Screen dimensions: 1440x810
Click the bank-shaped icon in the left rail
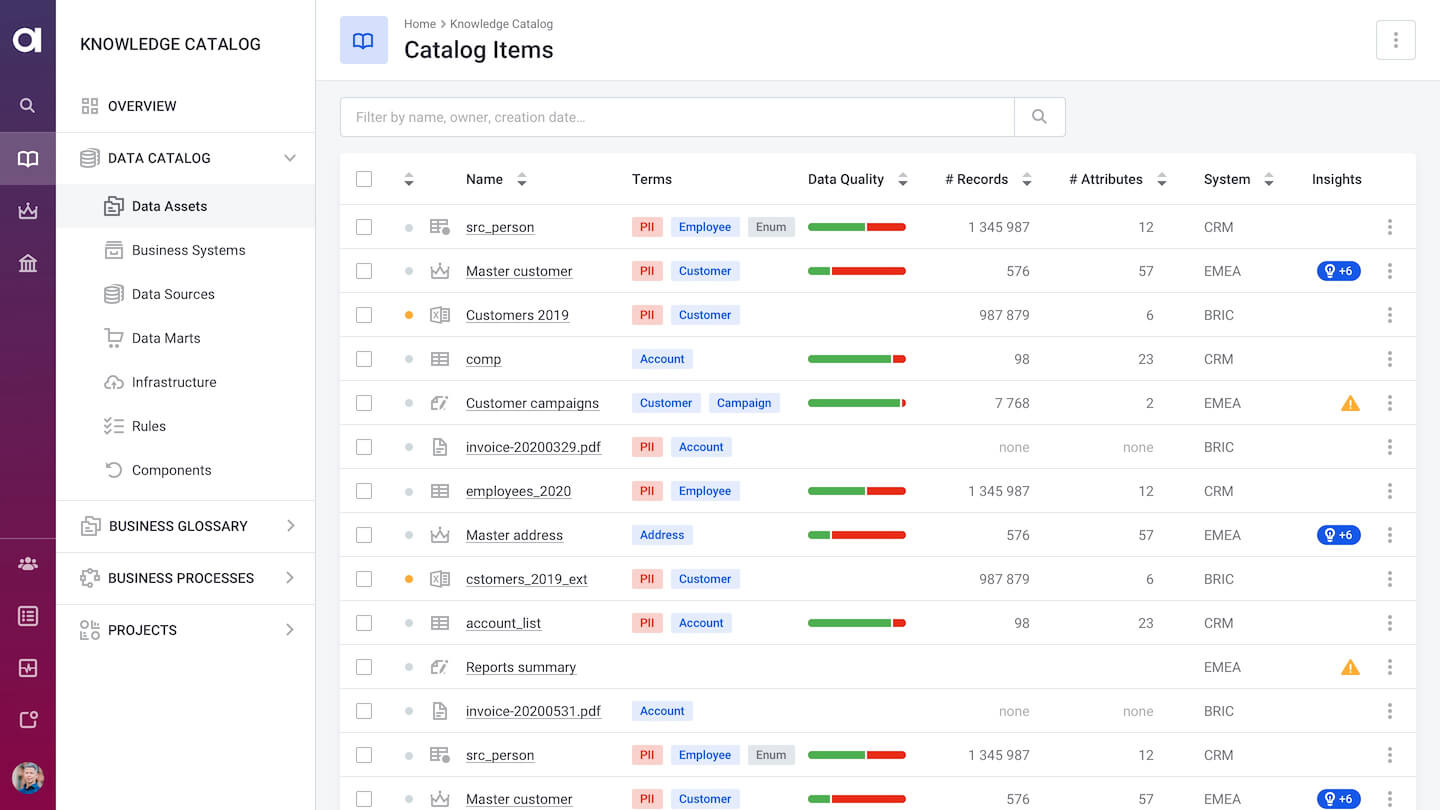pos(27,263)
